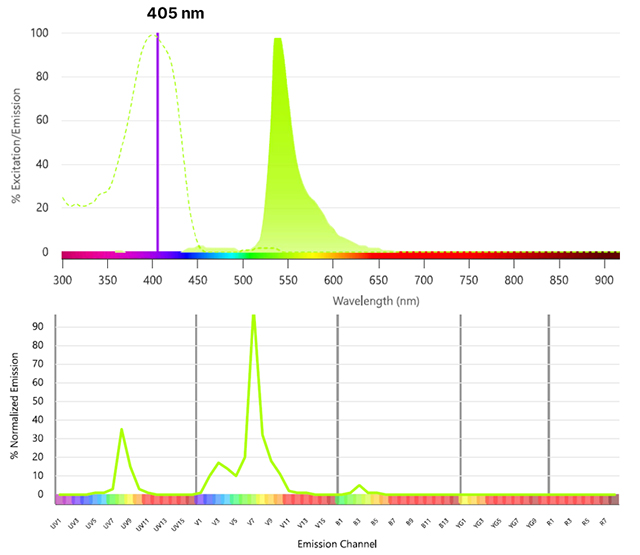Click the UV9 emission channel label
Image resolution: width=640 pixels, height=555 pixels.
pos(127,524)
